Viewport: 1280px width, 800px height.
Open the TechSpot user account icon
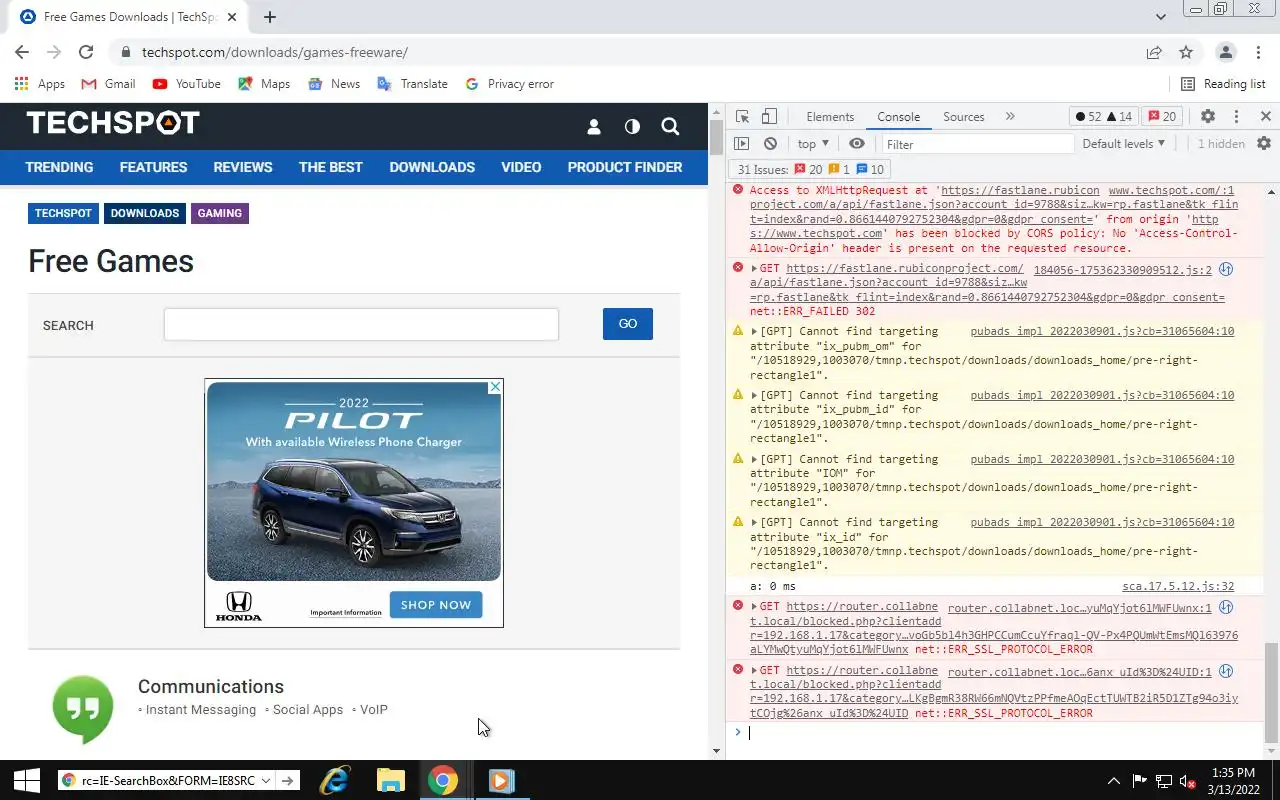click(x=594, y=126)
